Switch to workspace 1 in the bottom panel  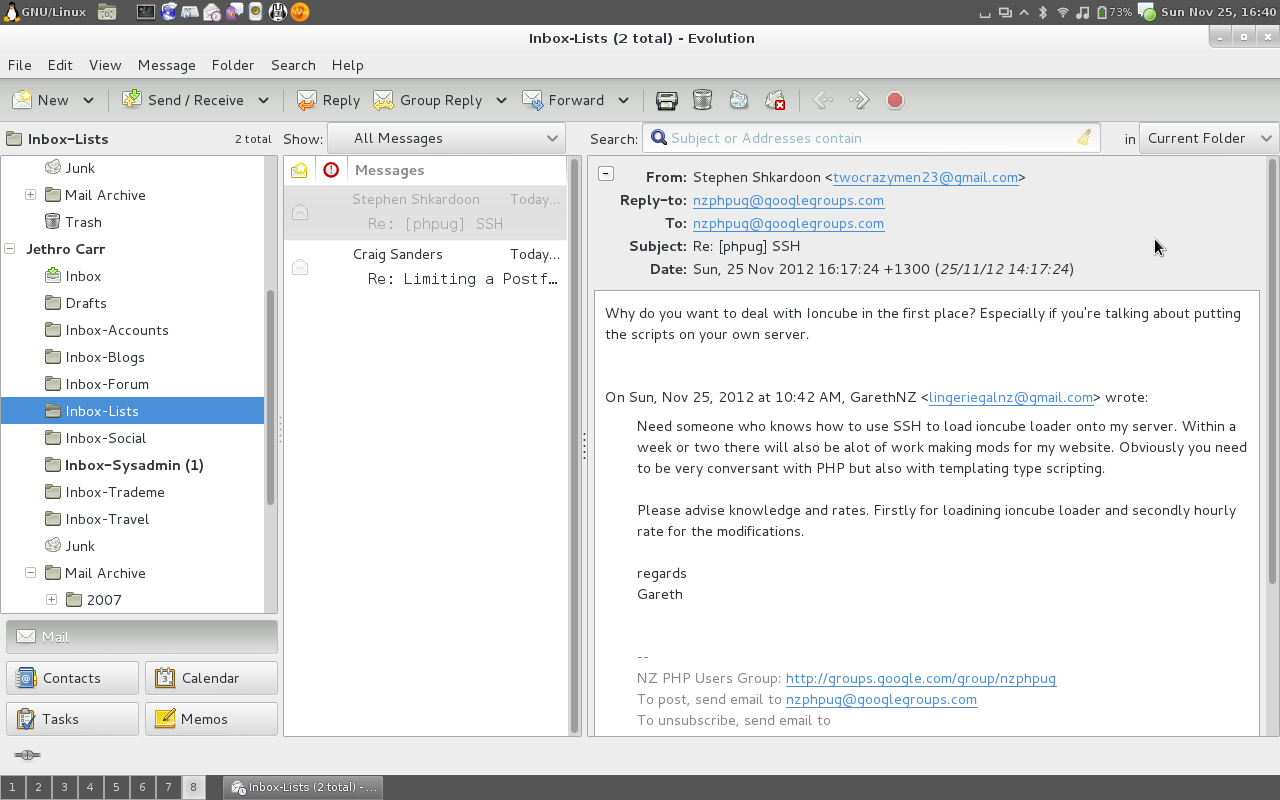pyautogui.click(x=13, y=788)
